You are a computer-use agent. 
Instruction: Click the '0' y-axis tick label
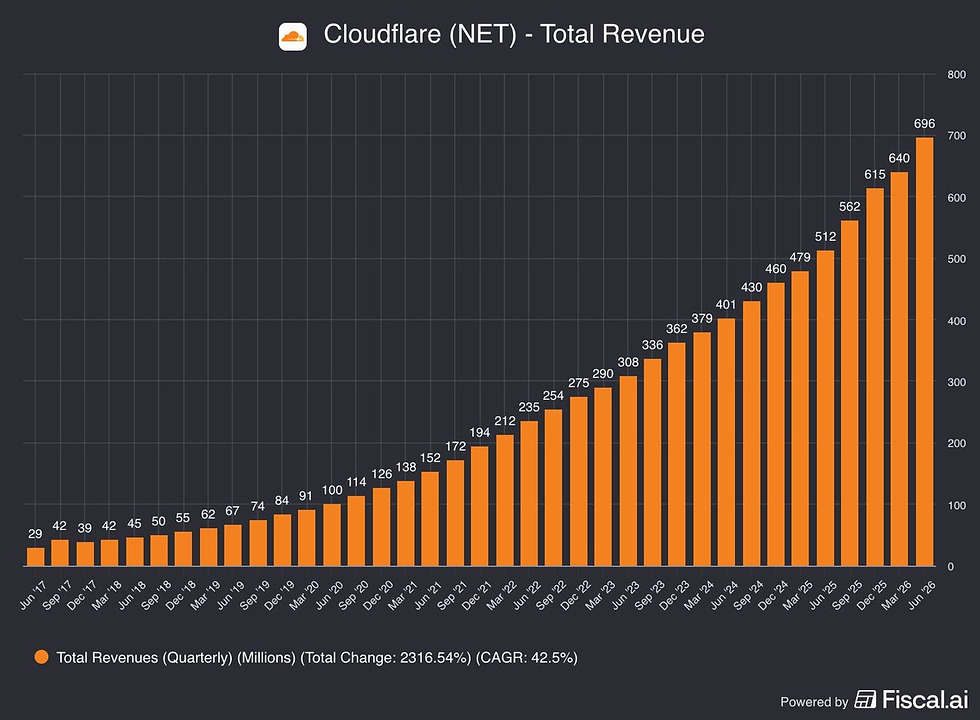click(951, 566)
